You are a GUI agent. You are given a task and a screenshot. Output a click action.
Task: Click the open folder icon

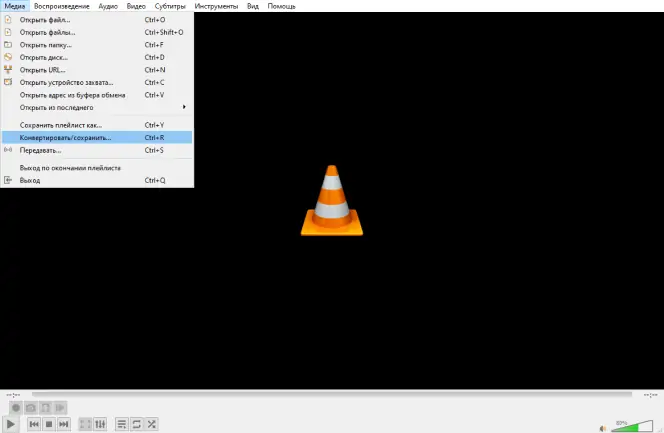[8, 44]
